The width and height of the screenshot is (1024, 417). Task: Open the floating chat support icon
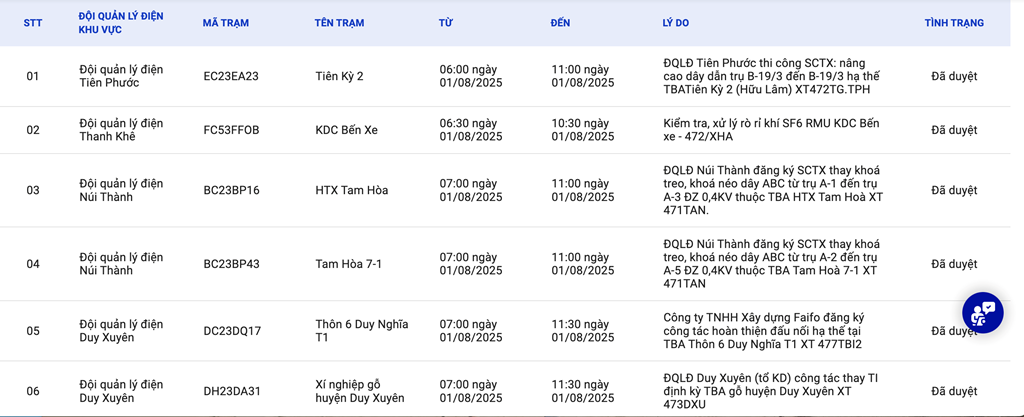(983, 312)
